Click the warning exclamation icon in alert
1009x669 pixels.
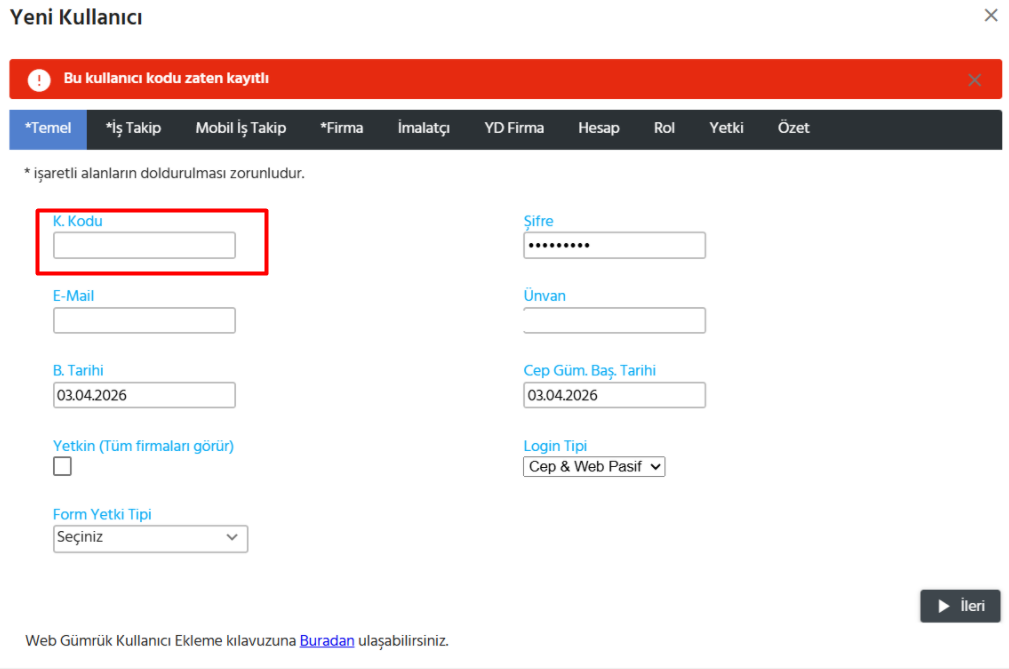(x=39, y=80)
